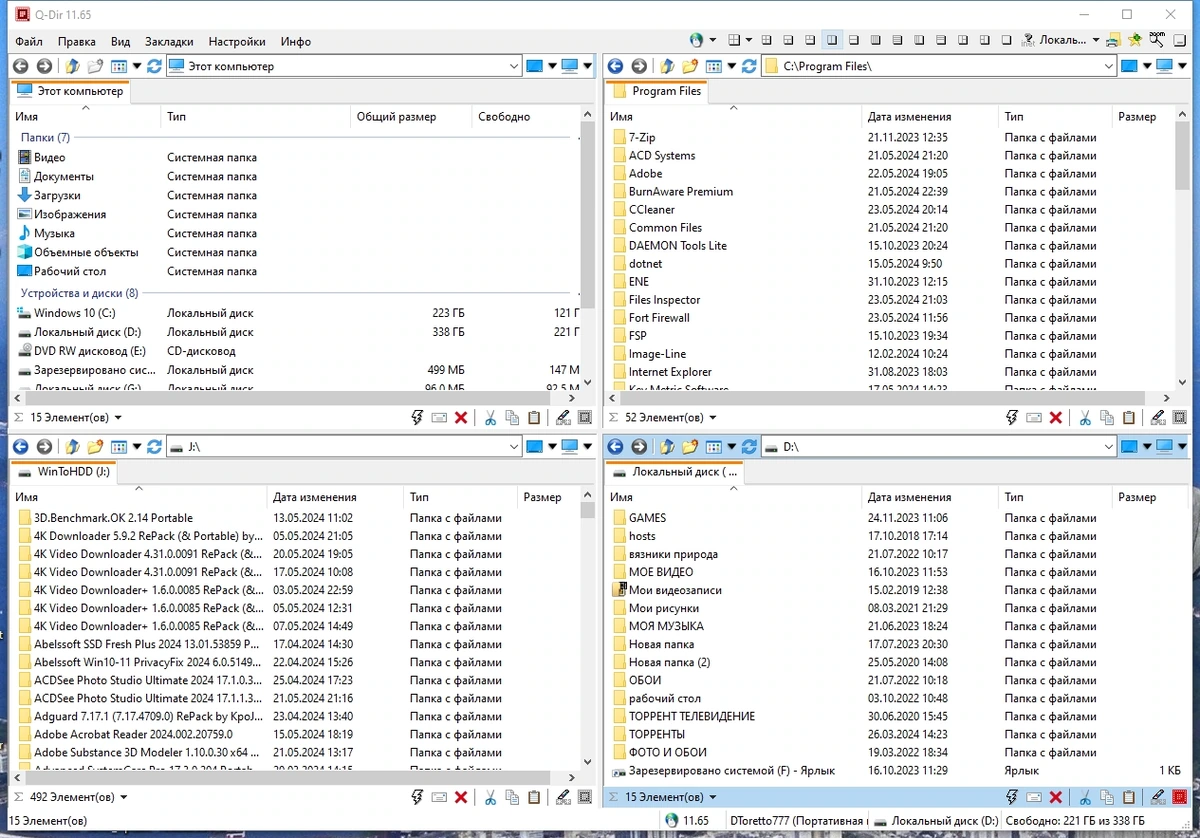
Task: Click Q-Dir globe icon in bottom status bar
Action: point(672,820)
